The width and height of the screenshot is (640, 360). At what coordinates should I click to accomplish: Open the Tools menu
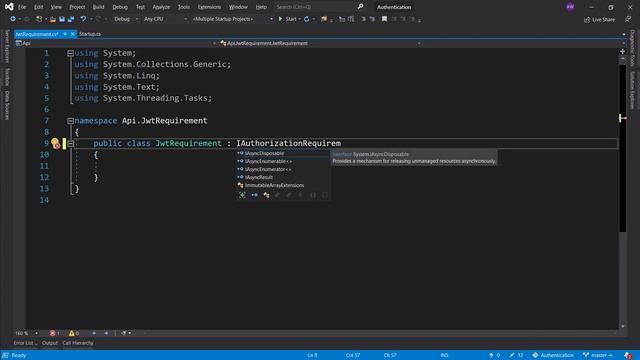coord(184,7)
